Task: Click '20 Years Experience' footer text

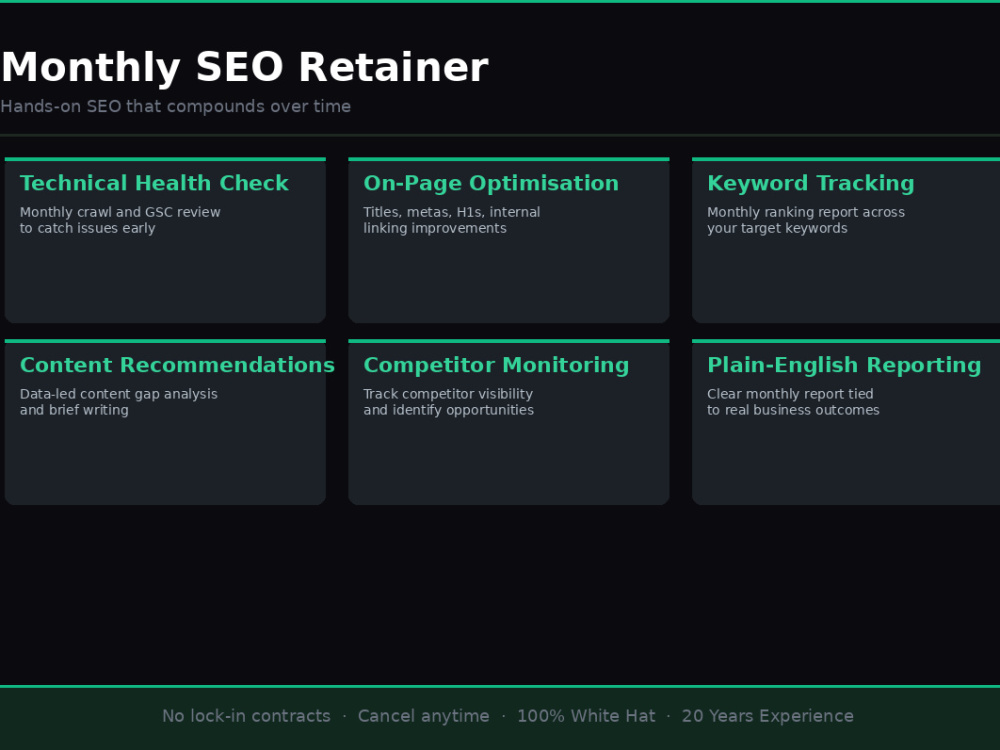Action: click(768, 716)
